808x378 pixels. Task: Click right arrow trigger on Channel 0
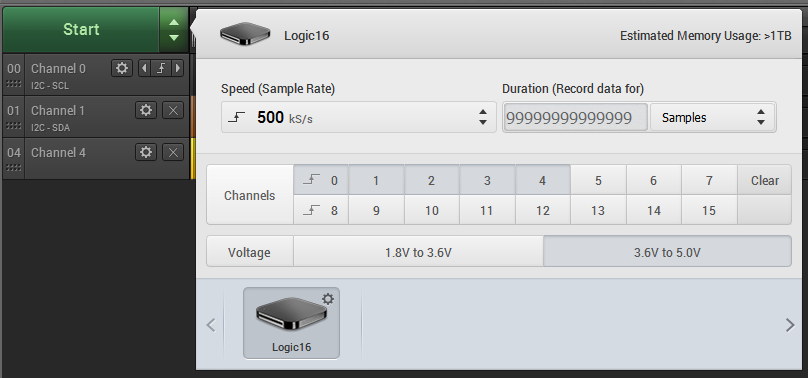coord(178,68)
